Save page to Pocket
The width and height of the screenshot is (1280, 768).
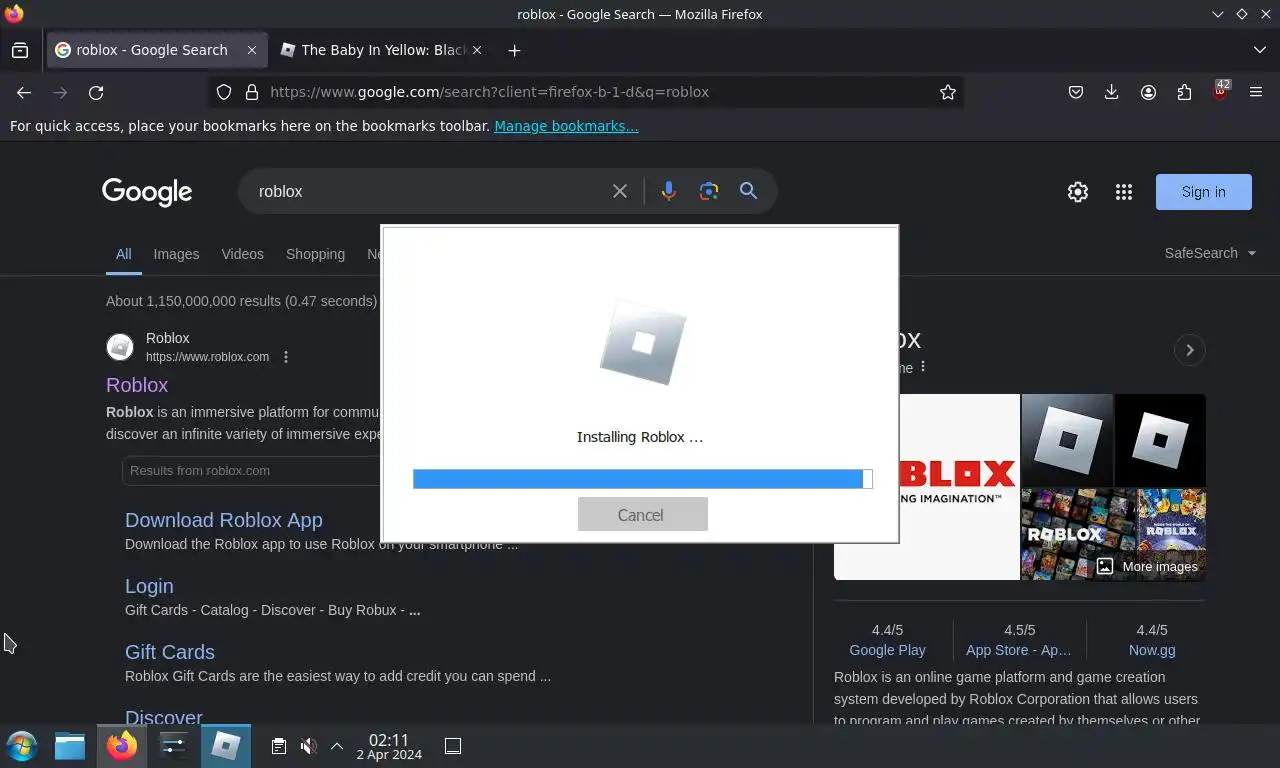point(1076,92)
